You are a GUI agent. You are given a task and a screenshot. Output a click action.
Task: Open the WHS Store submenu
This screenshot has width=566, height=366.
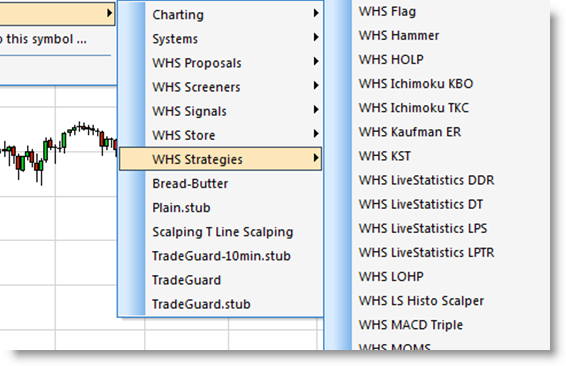pyautogui.click(x=220, y=135)
